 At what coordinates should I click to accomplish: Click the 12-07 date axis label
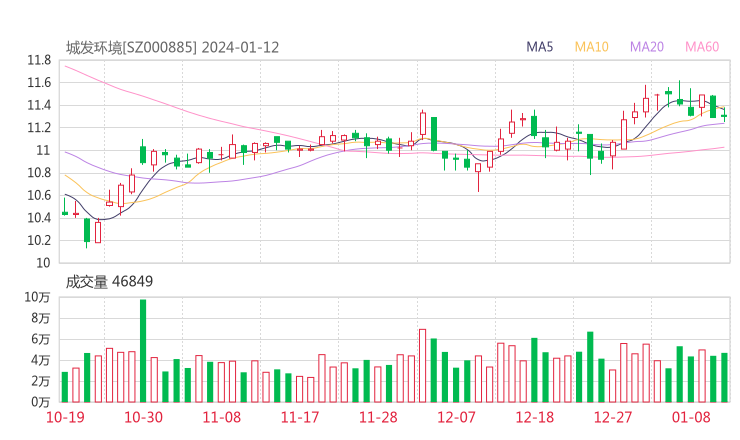456,417
